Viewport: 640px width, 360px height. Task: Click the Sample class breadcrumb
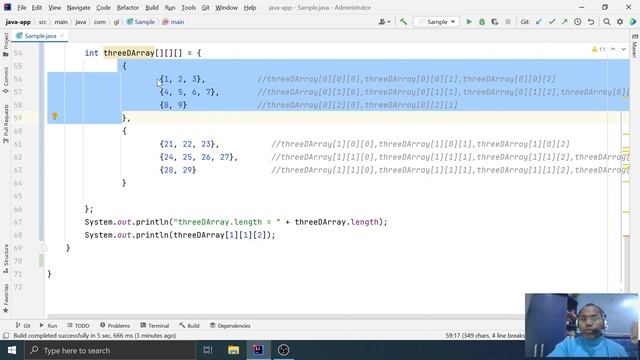(141, 22)
